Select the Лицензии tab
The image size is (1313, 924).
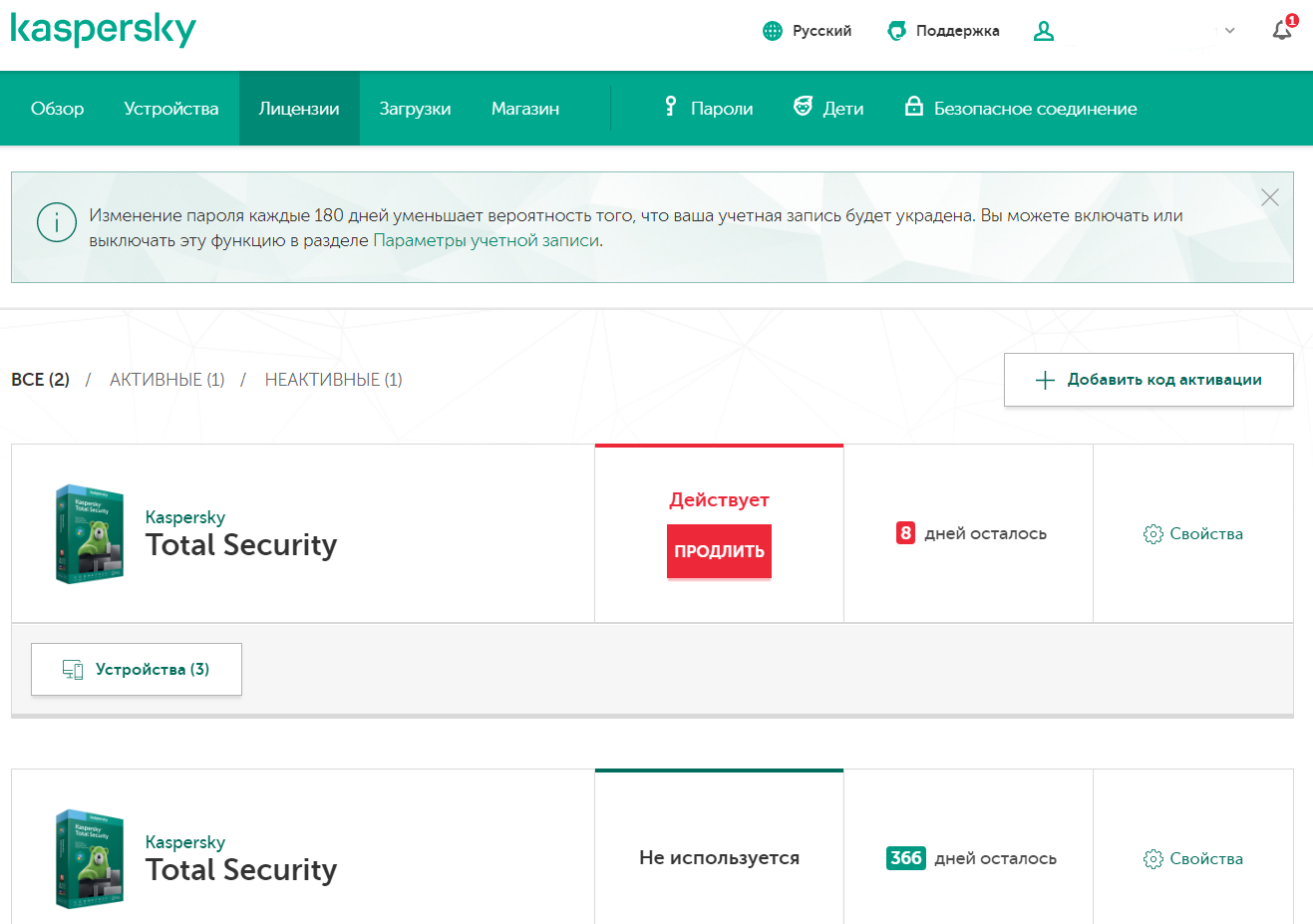pyautogui.click(x=299, y=109)
